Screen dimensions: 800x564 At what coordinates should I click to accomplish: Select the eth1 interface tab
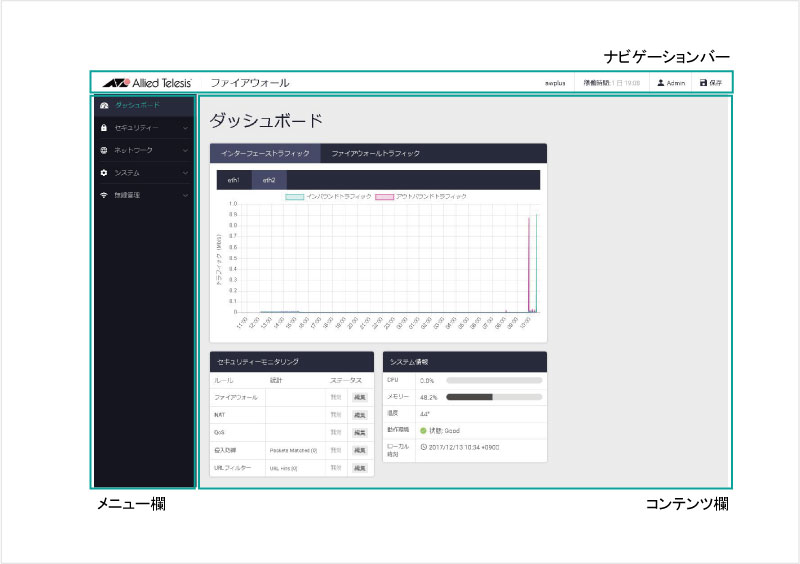point(234,180)
